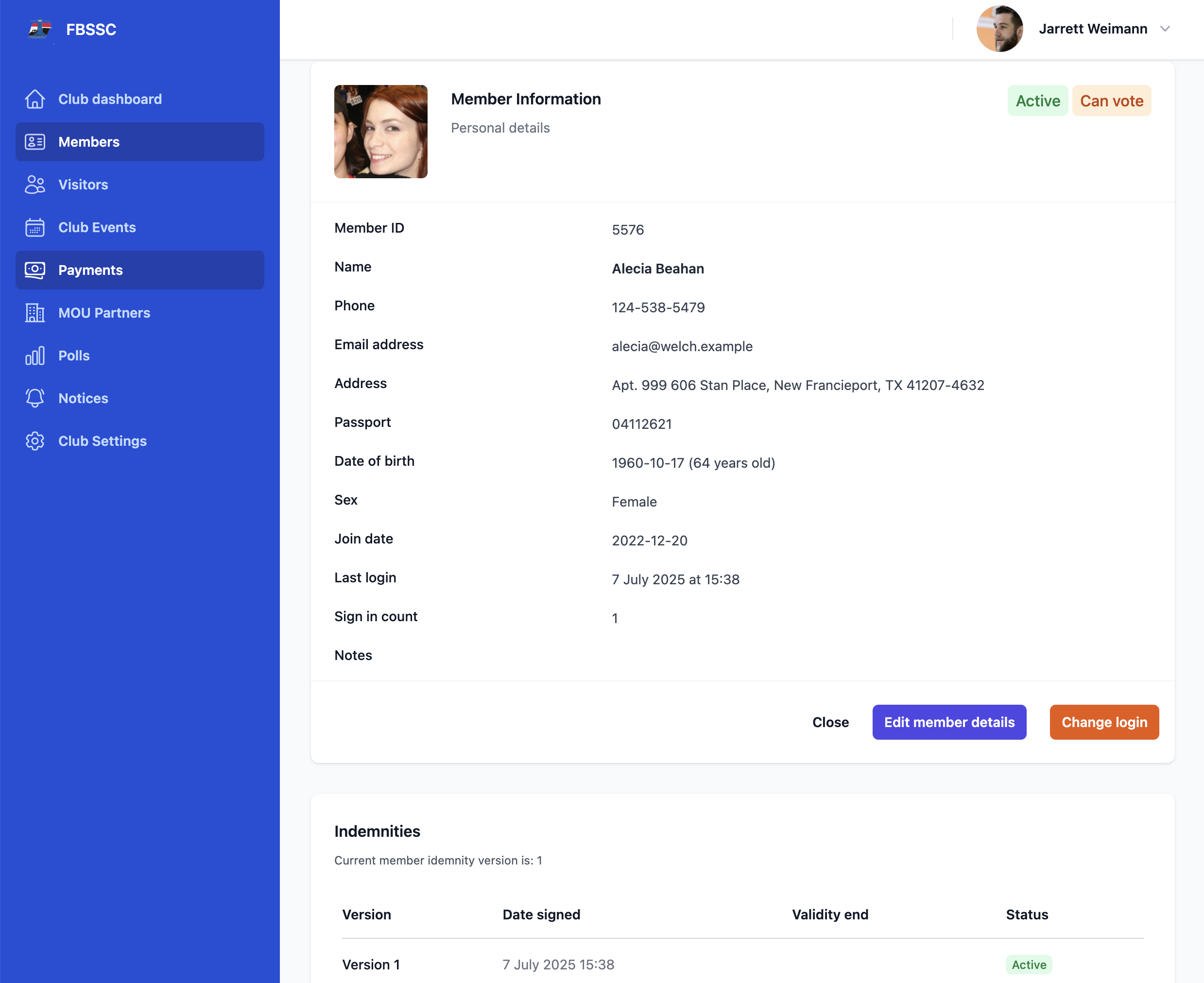This screenshot has width=1204, height=983.
Task: Click the Notices bell icon
Action: [x=34, y=398]
